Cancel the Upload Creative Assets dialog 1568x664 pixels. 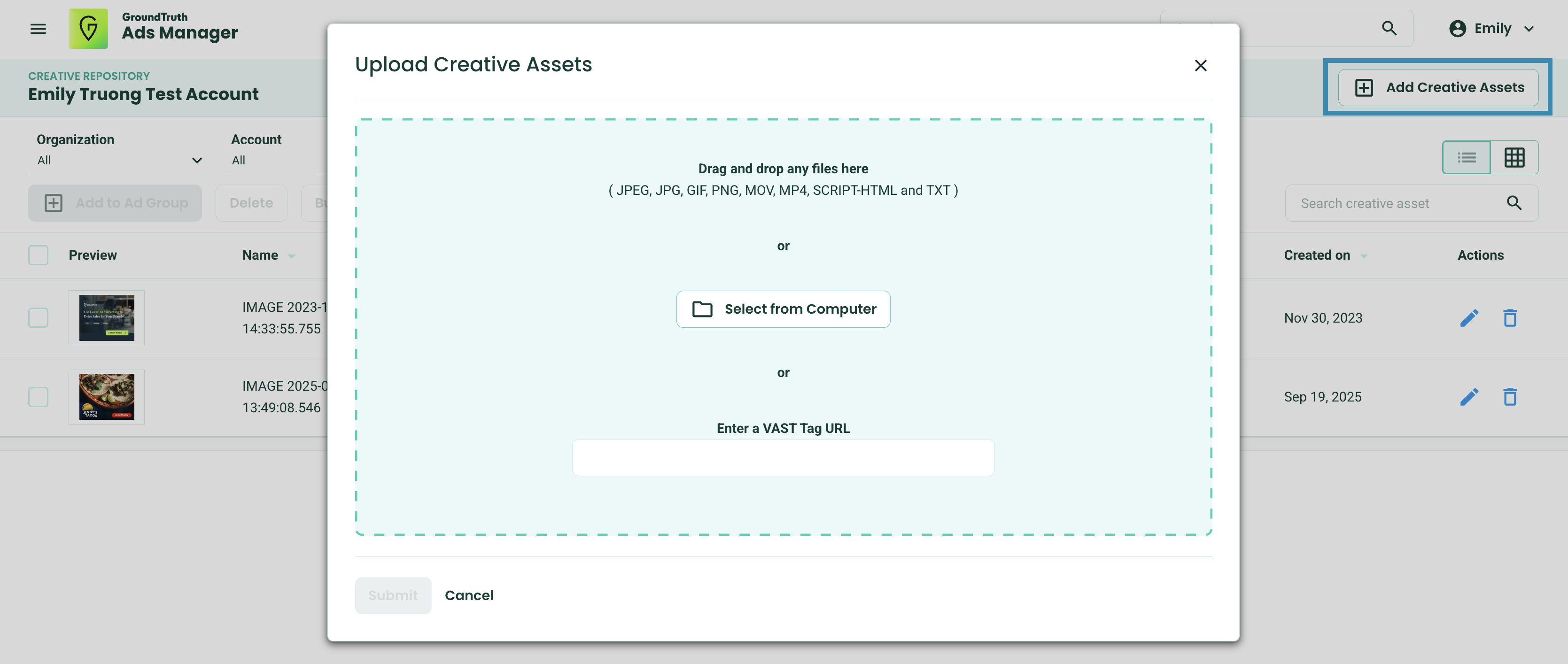tap(469, 595)
